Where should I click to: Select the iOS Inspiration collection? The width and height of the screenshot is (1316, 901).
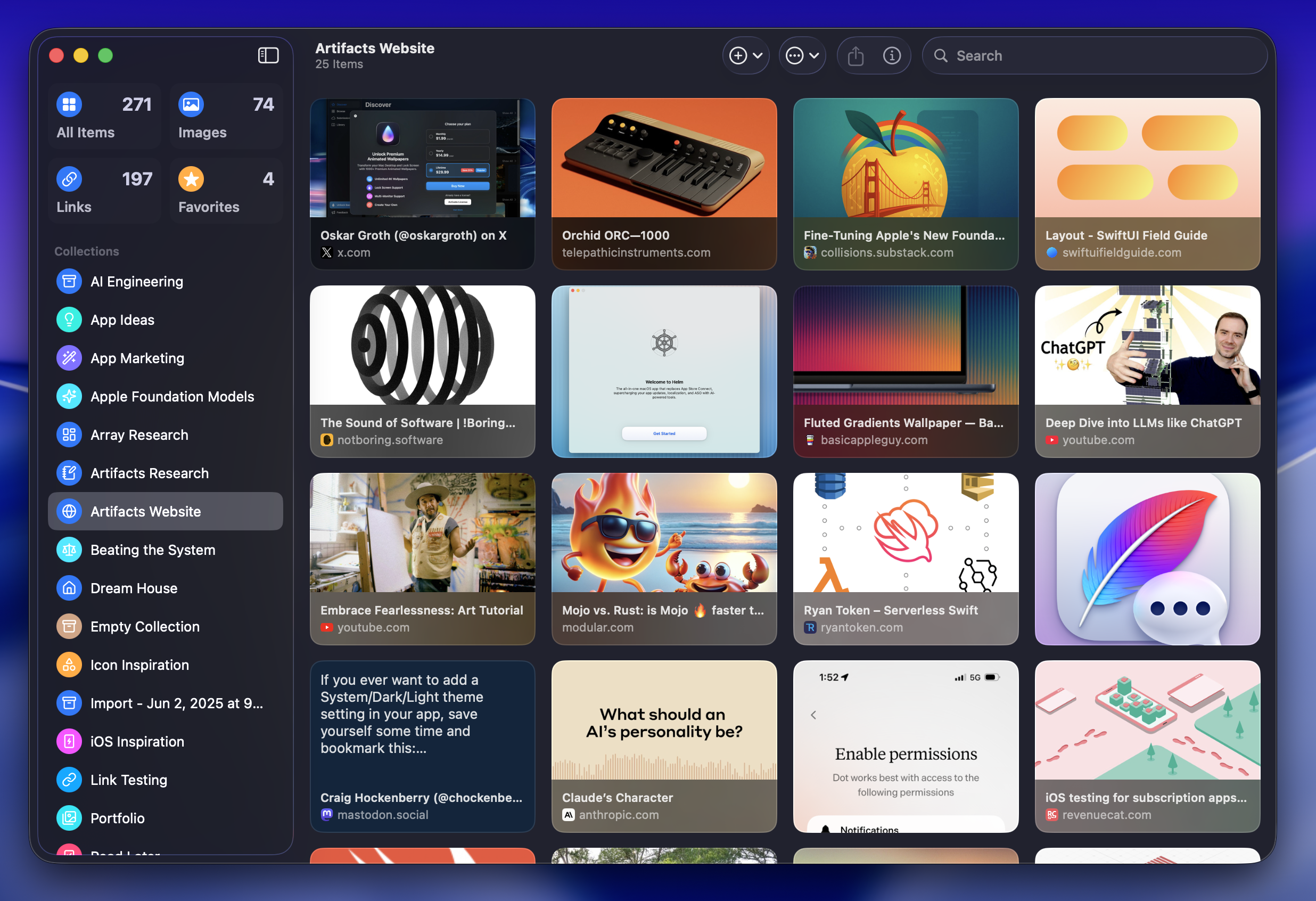tap(137, 741)
